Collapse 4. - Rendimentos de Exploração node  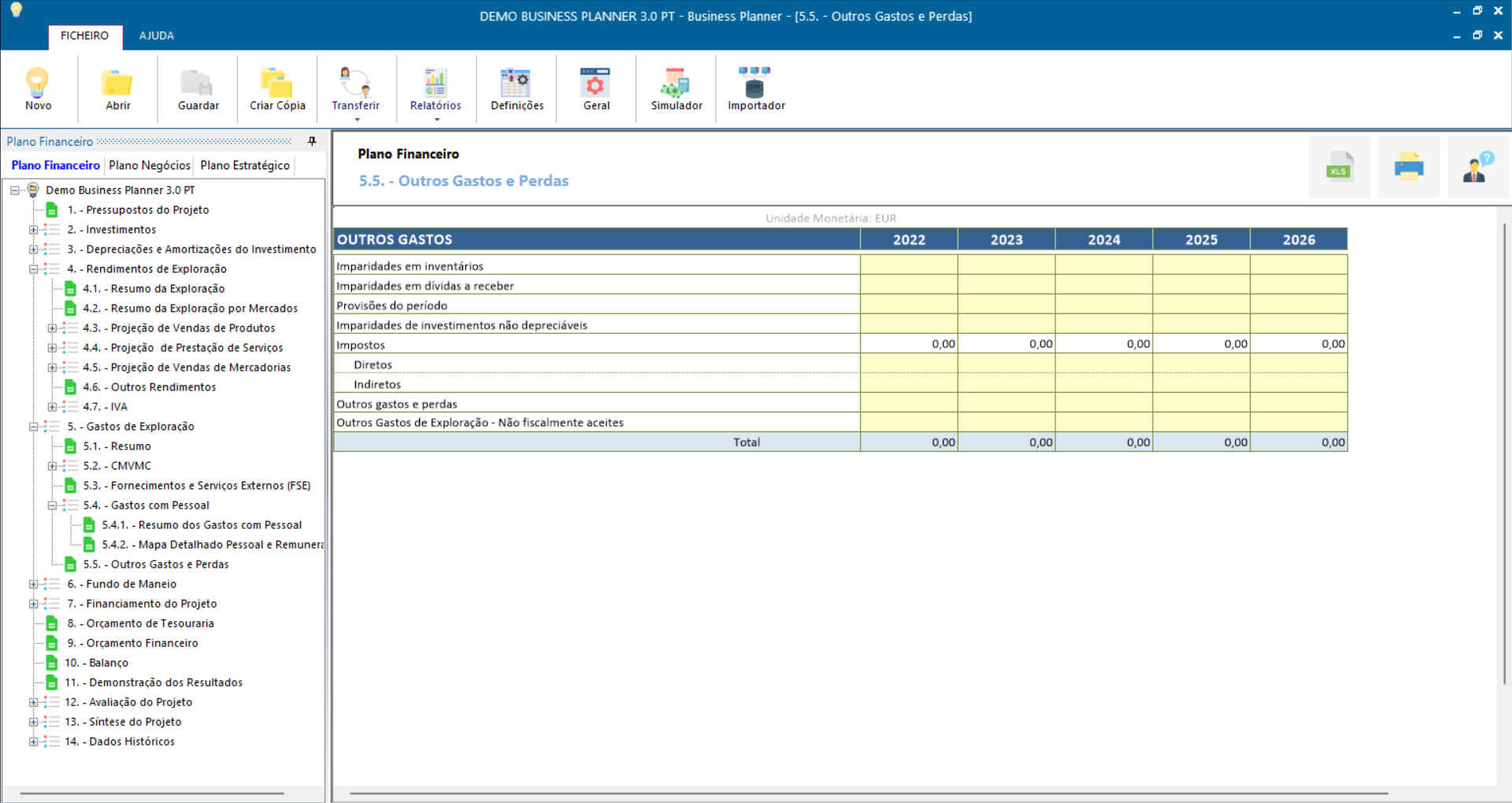pos(33,269)
